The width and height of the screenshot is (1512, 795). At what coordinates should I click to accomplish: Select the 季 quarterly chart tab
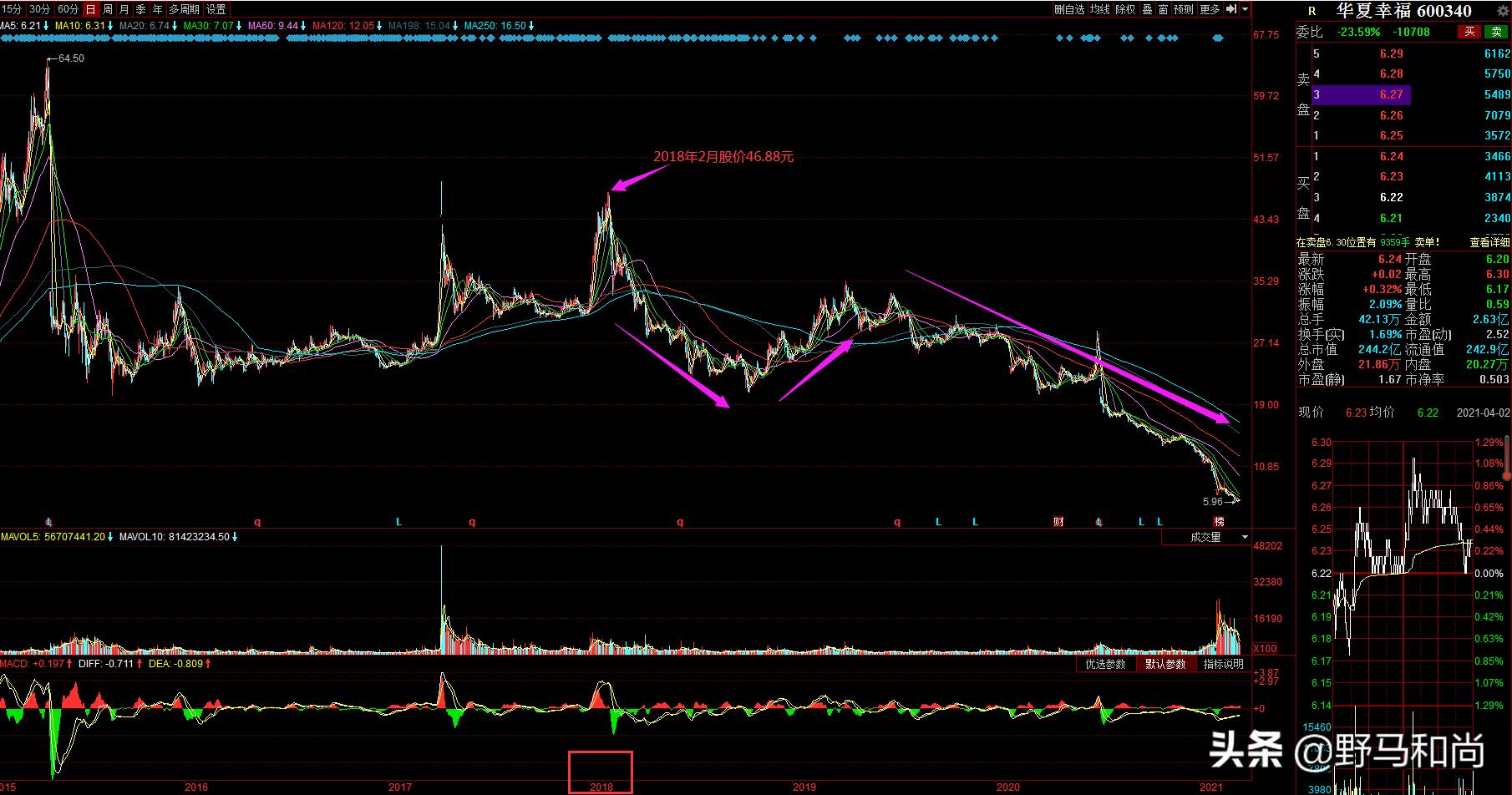coord(140,10)
